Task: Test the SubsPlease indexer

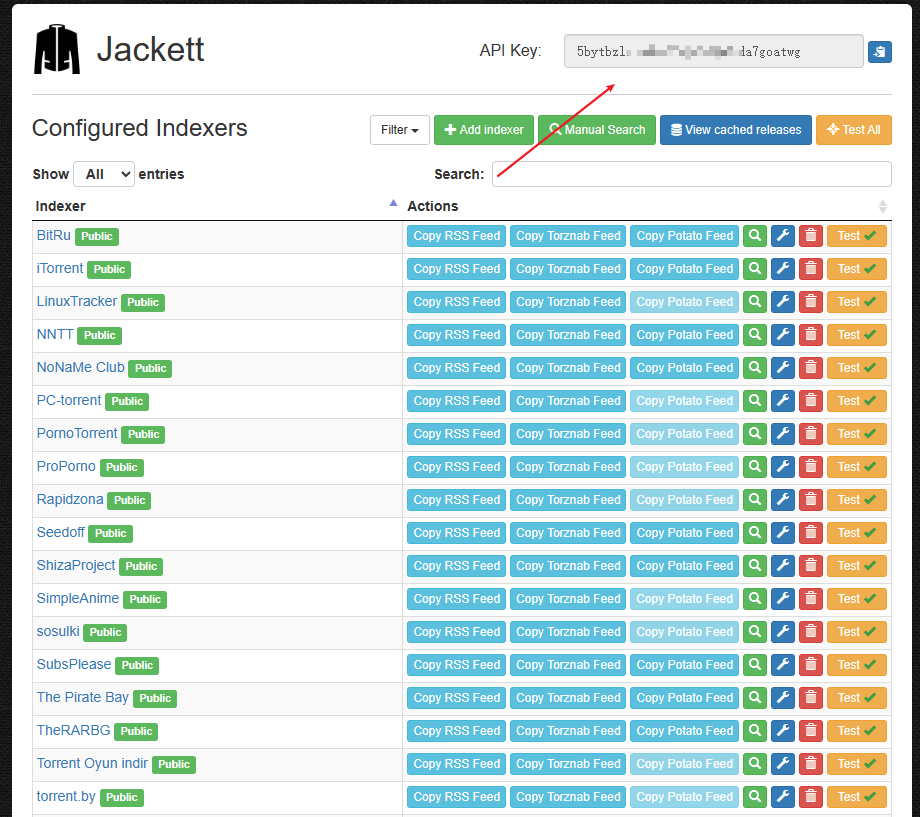Action: pos(857,665)
